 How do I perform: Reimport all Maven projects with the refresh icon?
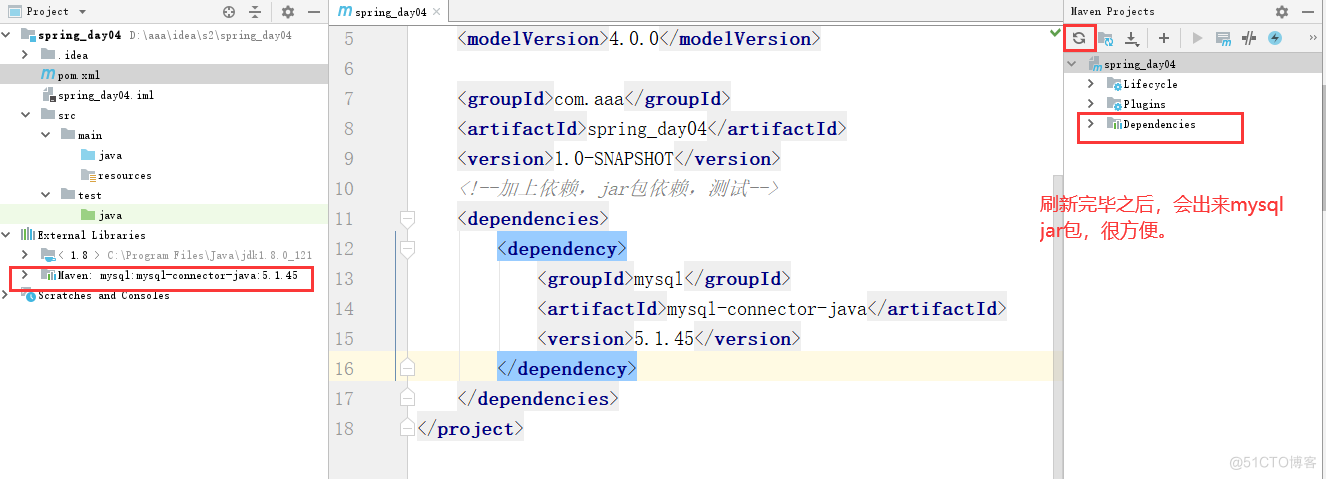point(1079,38)
